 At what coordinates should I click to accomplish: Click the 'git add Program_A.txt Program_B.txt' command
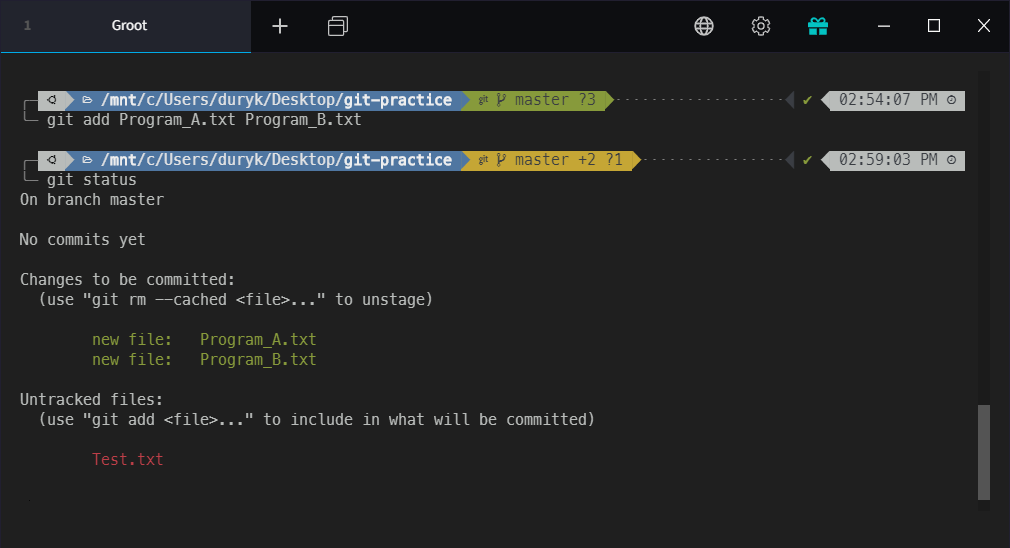pos(204,120)
